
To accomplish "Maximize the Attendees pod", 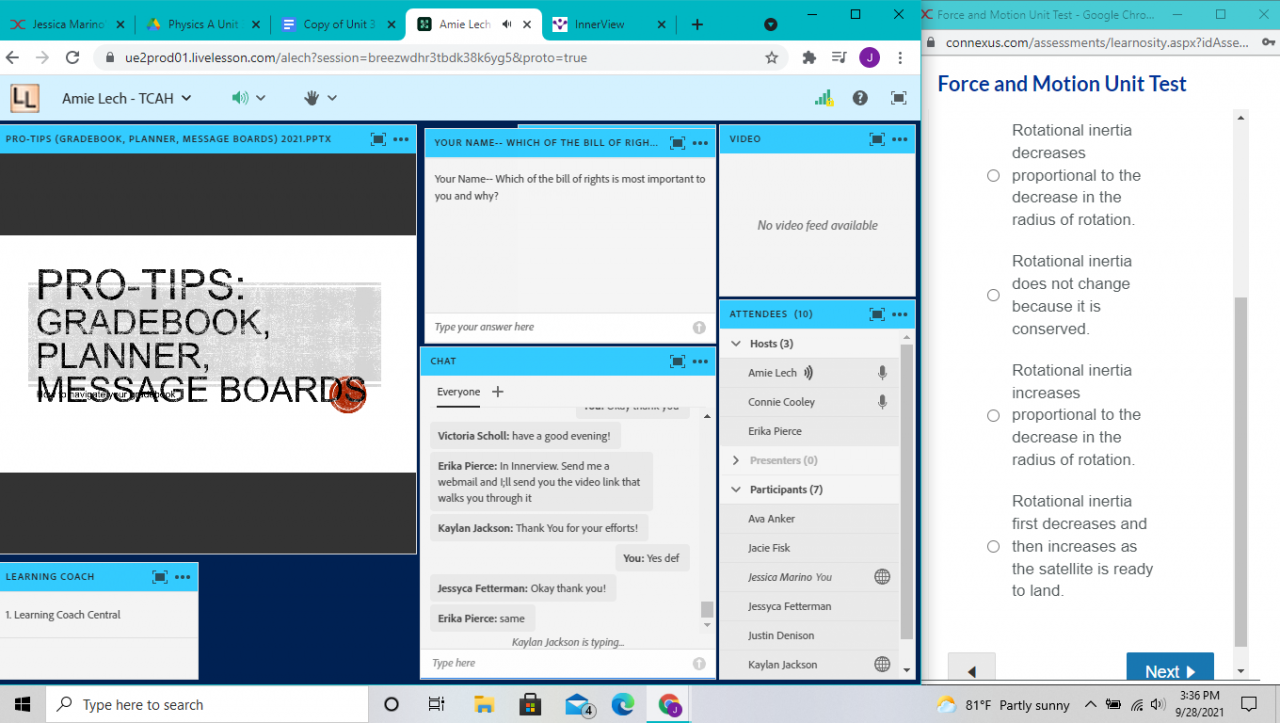I will 877,314.
